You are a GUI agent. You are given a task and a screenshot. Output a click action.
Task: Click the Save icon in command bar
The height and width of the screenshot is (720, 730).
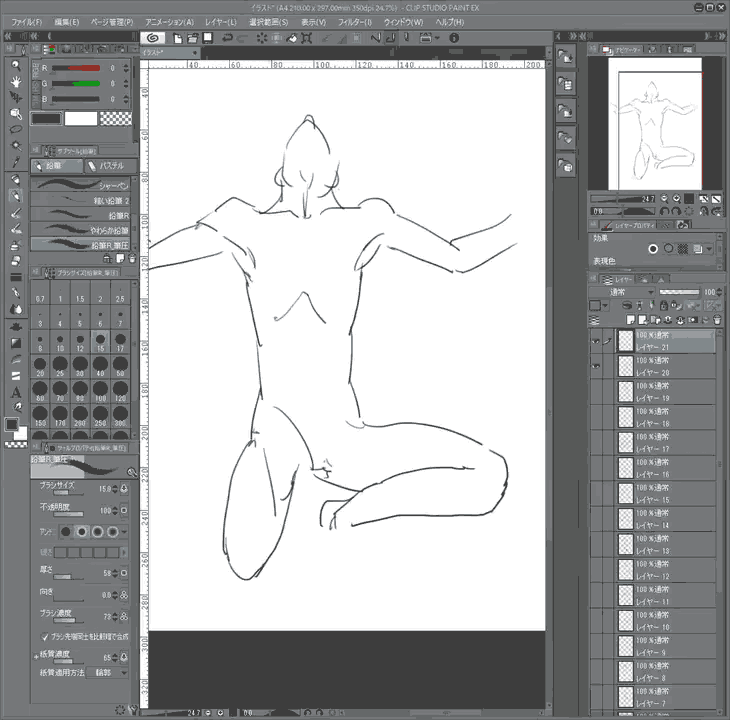pos(207,38)
